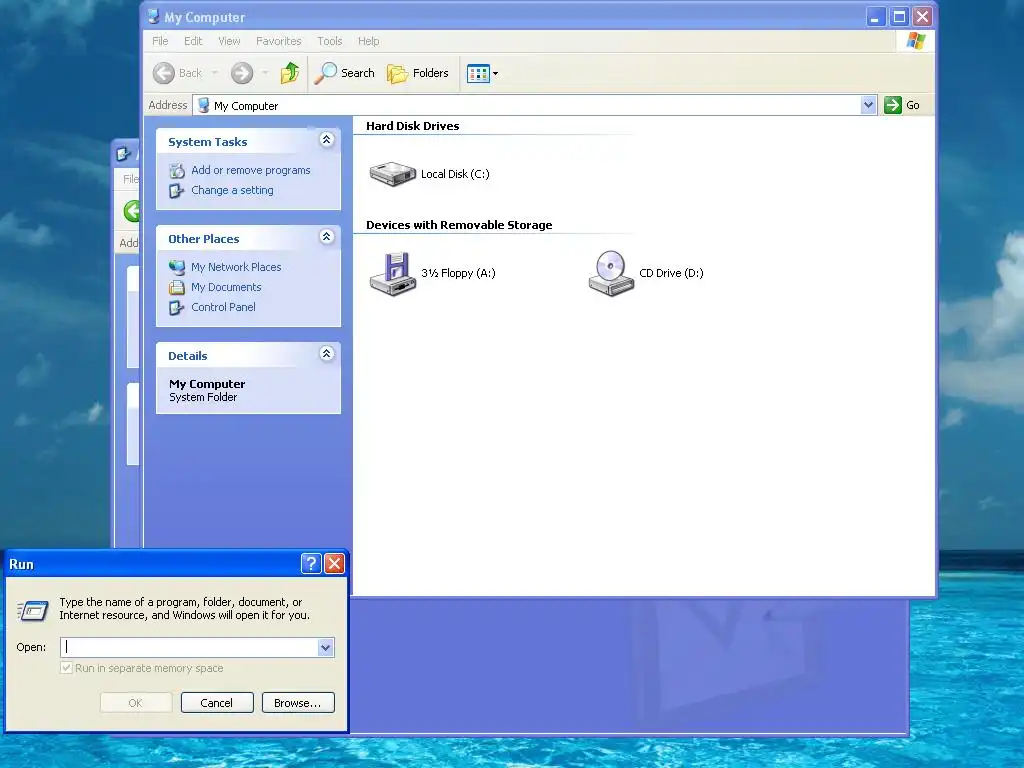Open the Run dialog Open dropdown arrow
1024x768 pixels.
click(326, 648)
